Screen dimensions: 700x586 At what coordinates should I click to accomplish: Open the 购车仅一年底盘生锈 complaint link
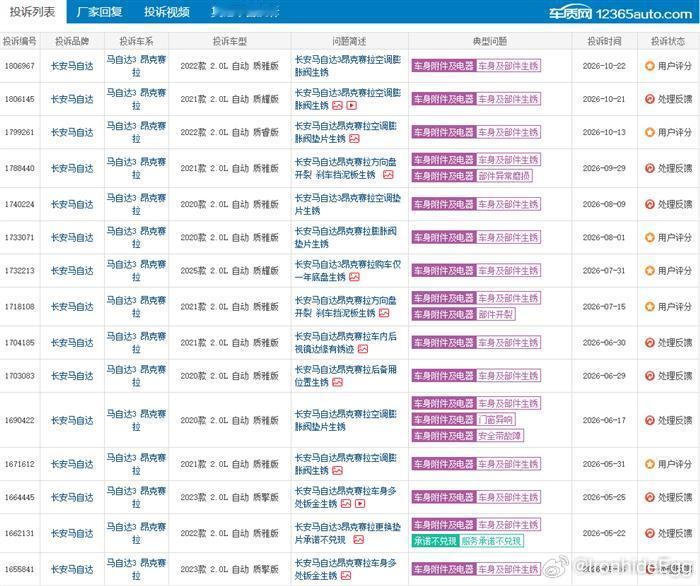(347, 271)
